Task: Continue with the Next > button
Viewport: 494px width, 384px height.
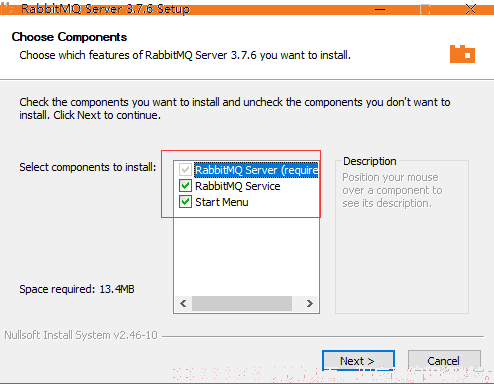Action: 358,360
